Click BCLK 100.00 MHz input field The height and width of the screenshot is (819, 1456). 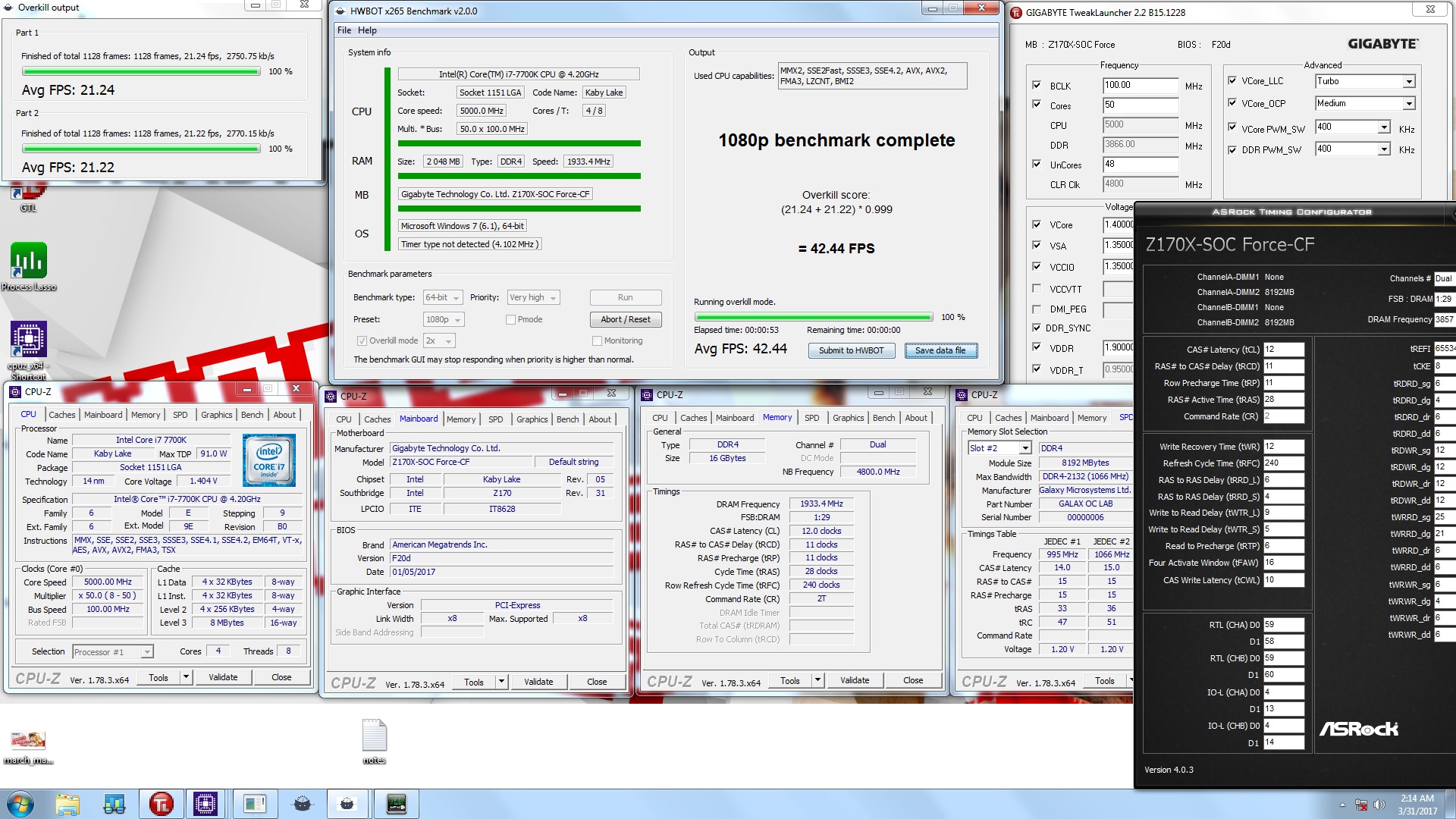(1140, 85)
